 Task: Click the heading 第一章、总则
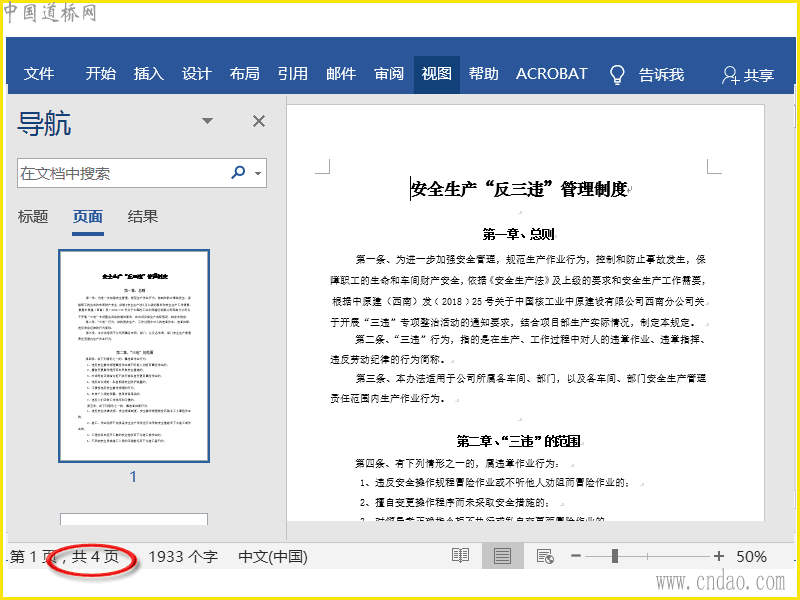point(518,234)
